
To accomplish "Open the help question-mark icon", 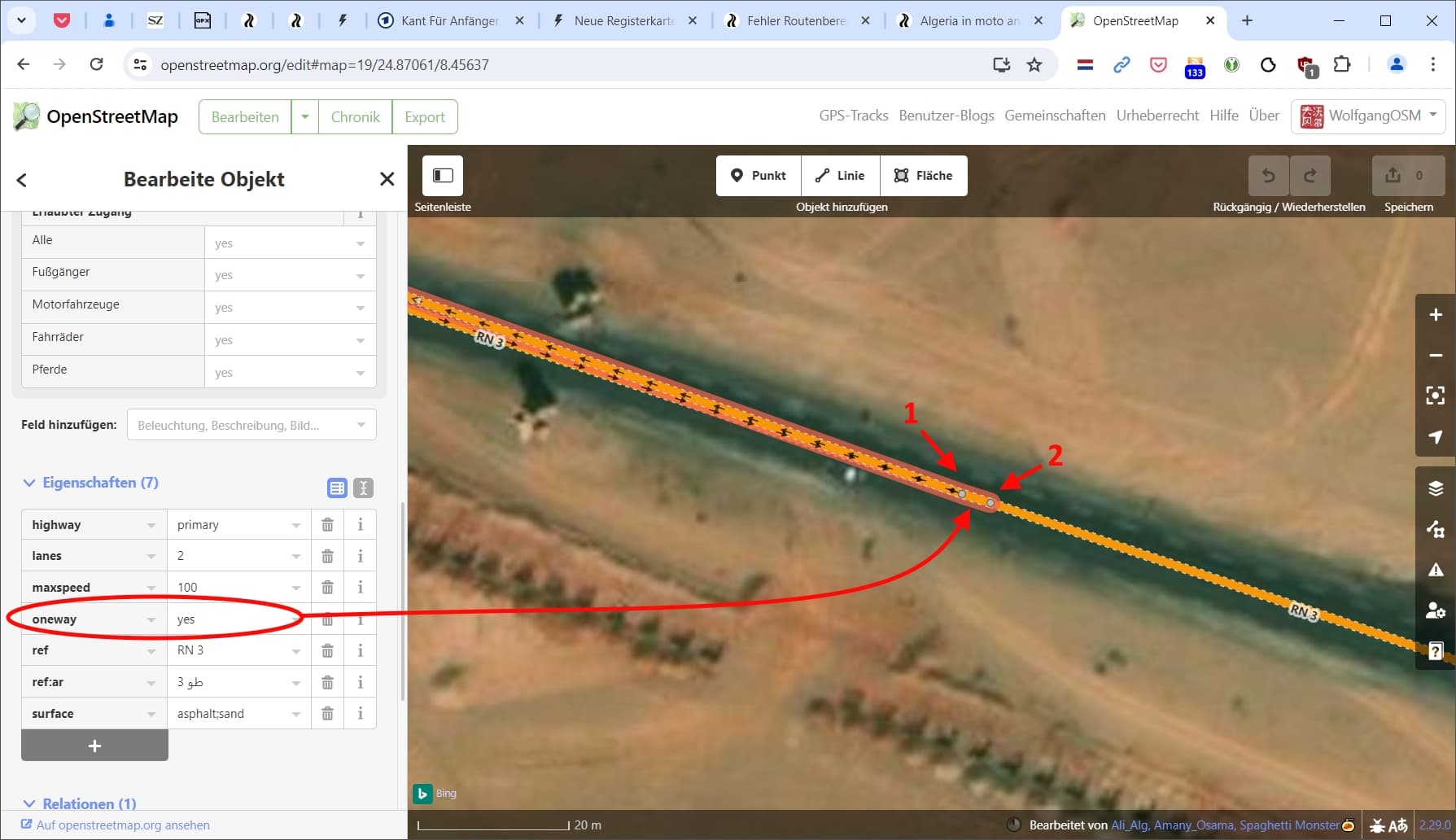I will click(x=1436, y=650).
